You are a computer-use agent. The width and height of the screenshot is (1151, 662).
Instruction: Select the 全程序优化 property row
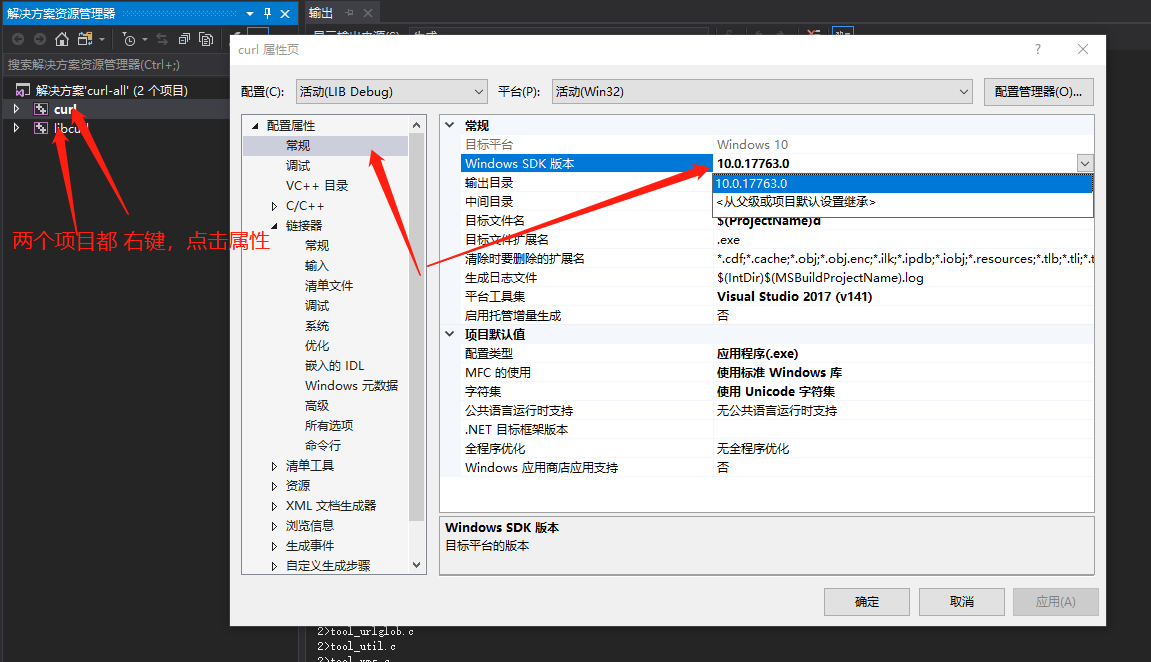[777, 448]
